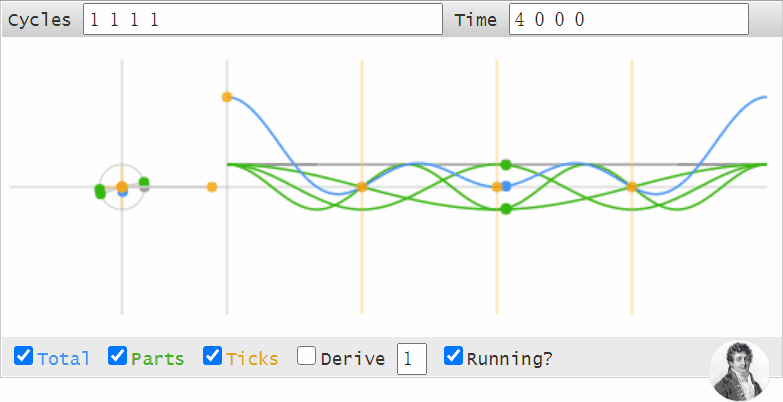Click the Parts label text
Screen dimensions: 783x402
(158, 359)
